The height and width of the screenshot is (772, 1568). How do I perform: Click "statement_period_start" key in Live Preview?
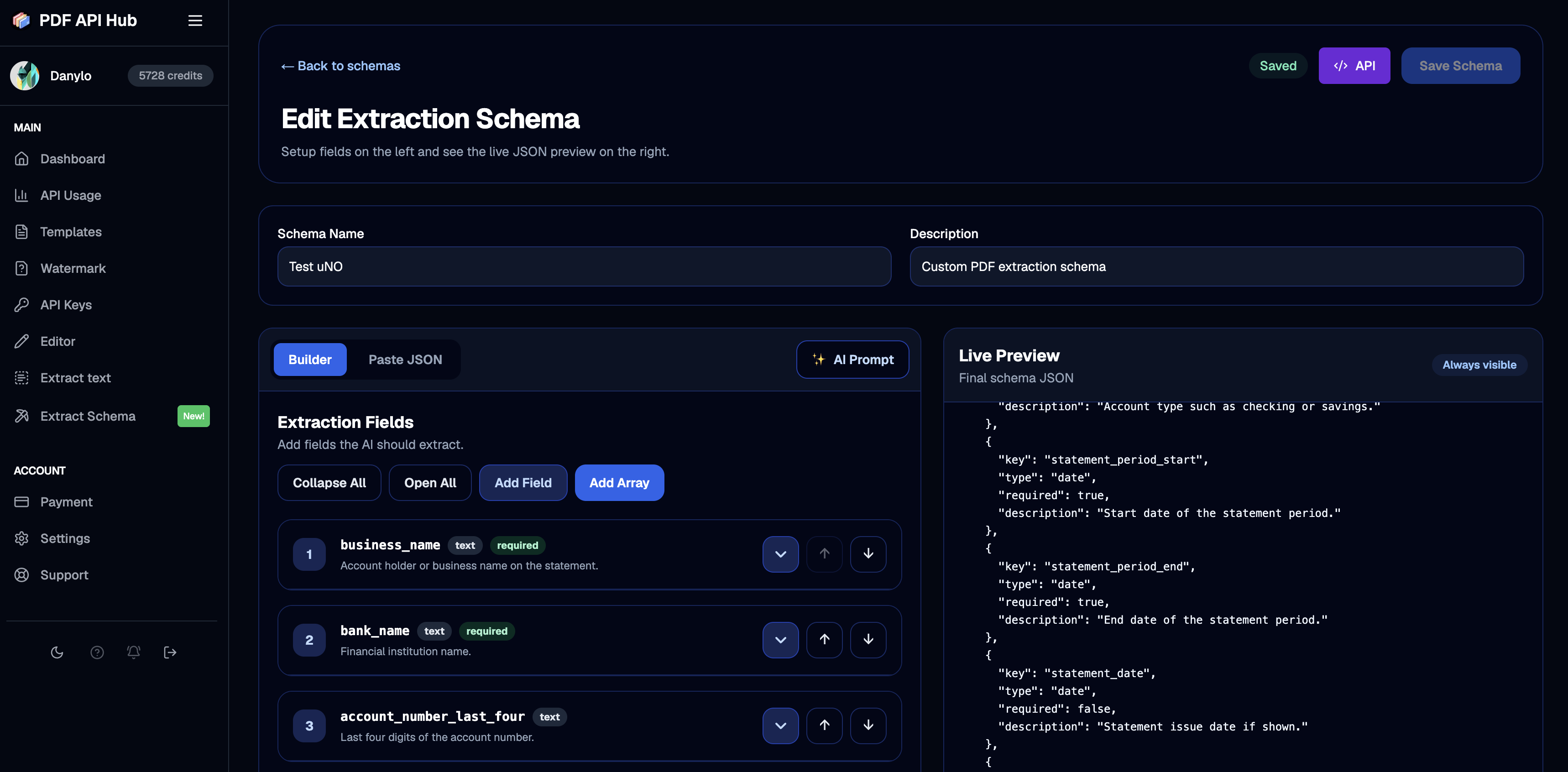click(1126, 460)
